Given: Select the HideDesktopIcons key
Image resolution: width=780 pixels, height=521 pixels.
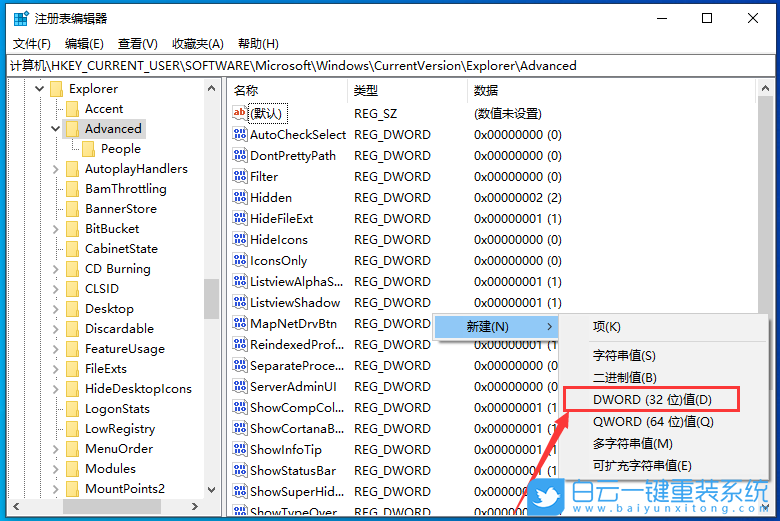Looking at the screenshot, I should tap(138, 389).
